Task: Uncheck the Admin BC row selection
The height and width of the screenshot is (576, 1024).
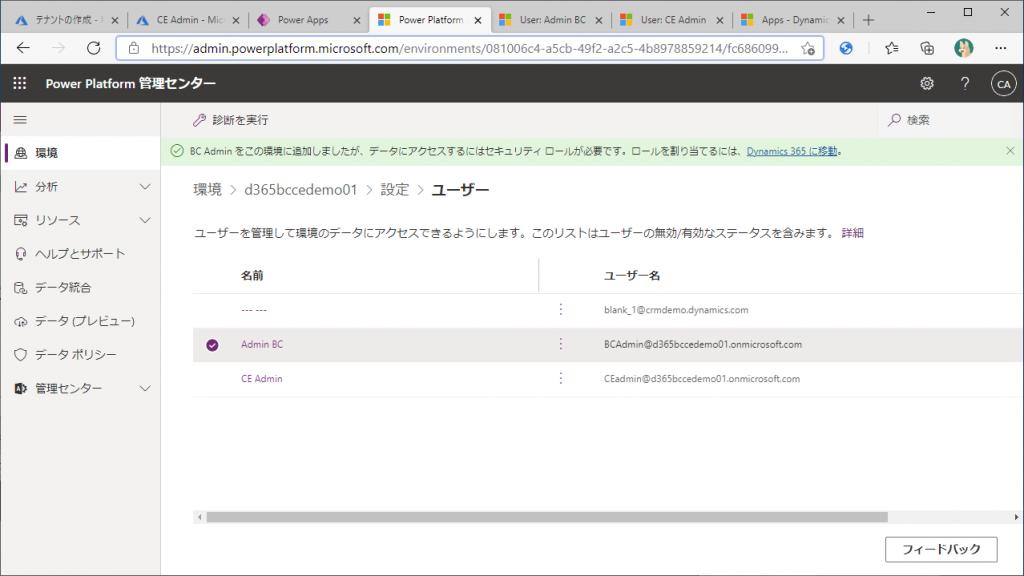Action: pos(212,345)
